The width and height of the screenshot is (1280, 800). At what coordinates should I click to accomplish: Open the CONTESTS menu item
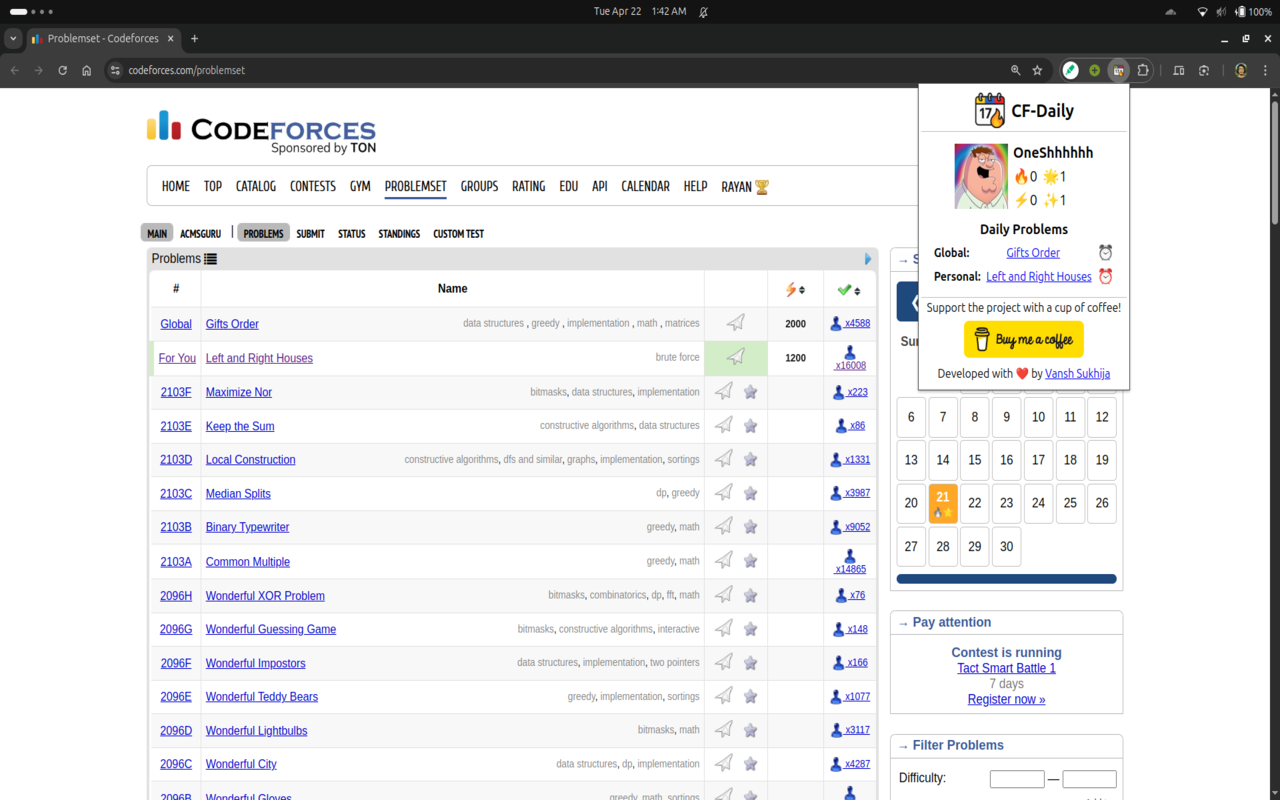point(312,186)
